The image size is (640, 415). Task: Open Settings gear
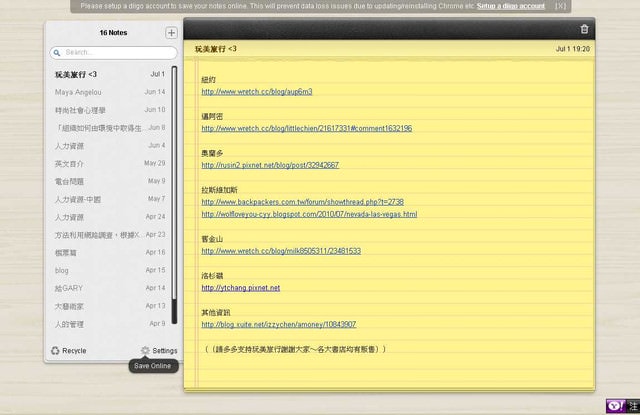[159, 351]
